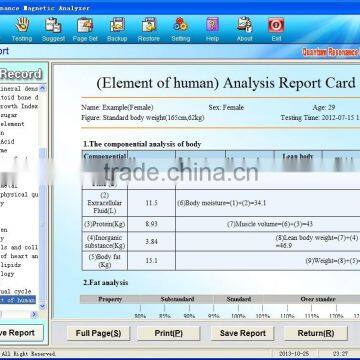Select the 'Acid' list item

click(x=7, y=141)
